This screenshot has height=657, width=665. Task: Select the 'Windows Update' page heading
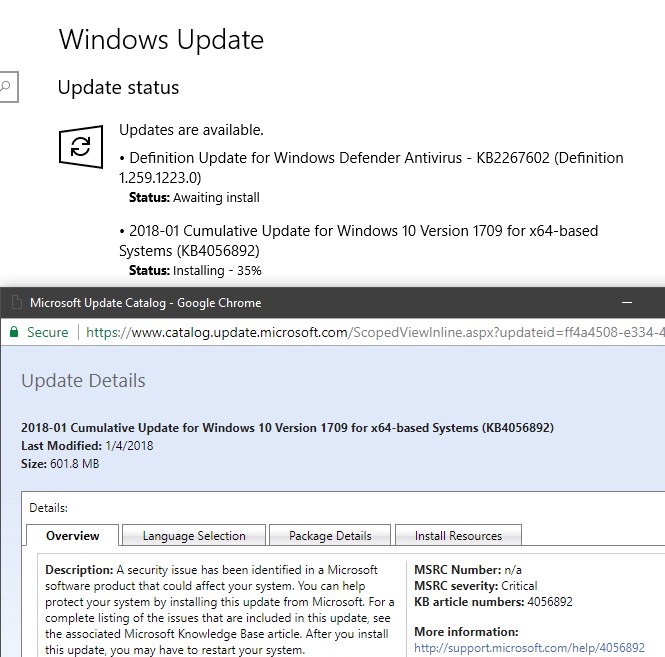[x=161, y=39]
